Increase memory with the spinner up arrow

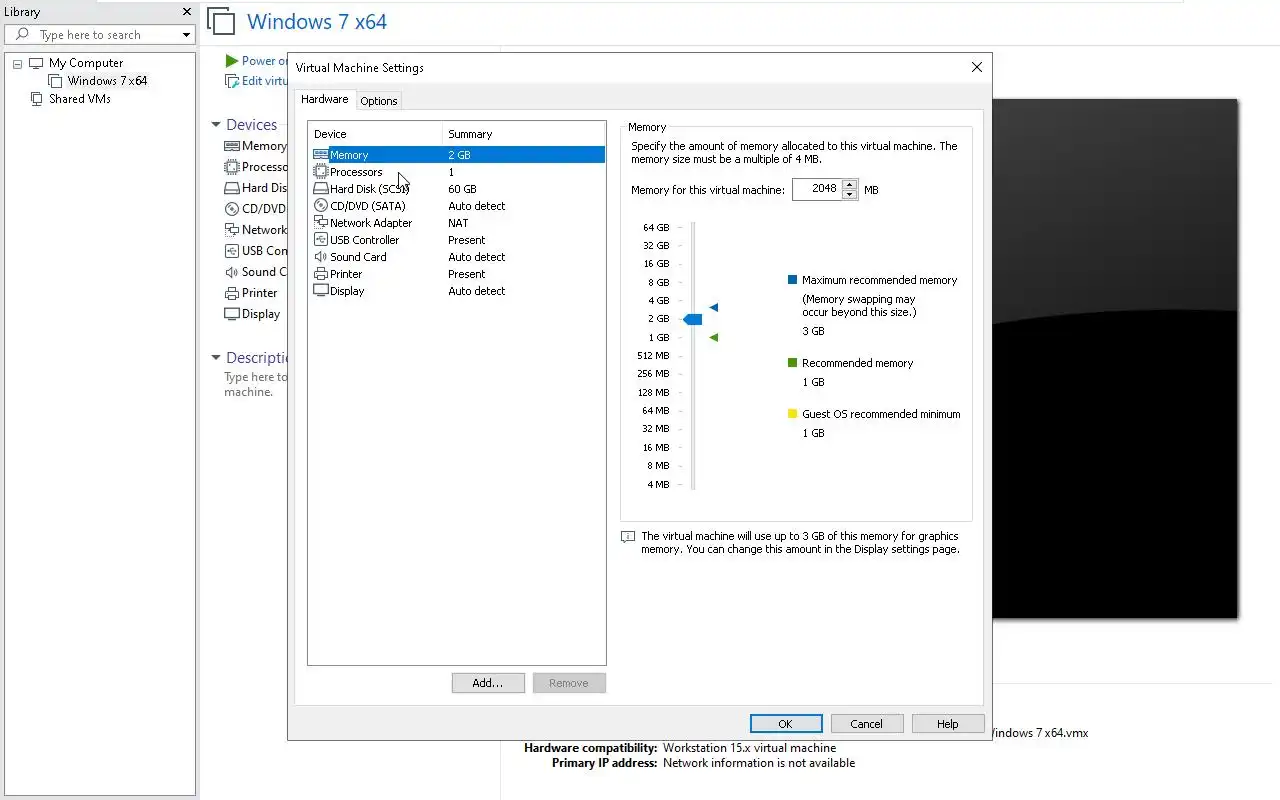tap(850, 184)
